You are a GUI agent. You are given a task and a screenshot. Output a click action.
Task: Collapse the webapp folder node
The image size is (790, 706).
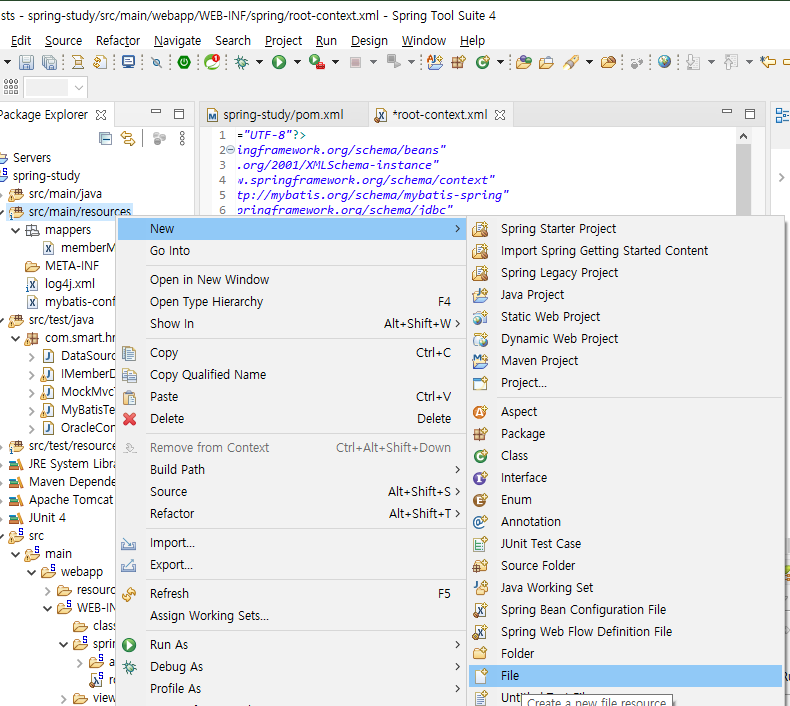[x=32, y=572]
